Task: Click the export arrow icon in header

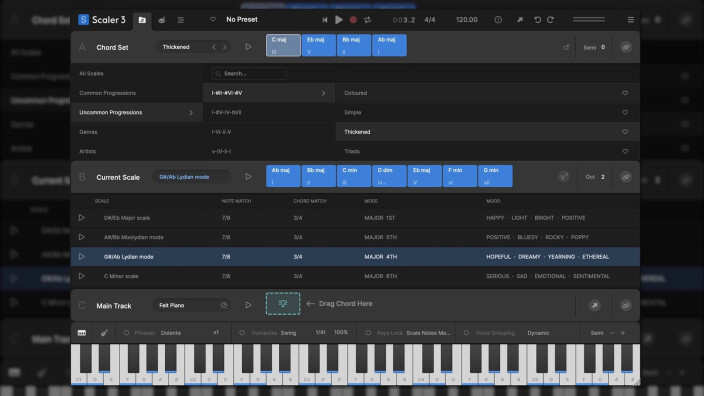Action: point(519,20)
